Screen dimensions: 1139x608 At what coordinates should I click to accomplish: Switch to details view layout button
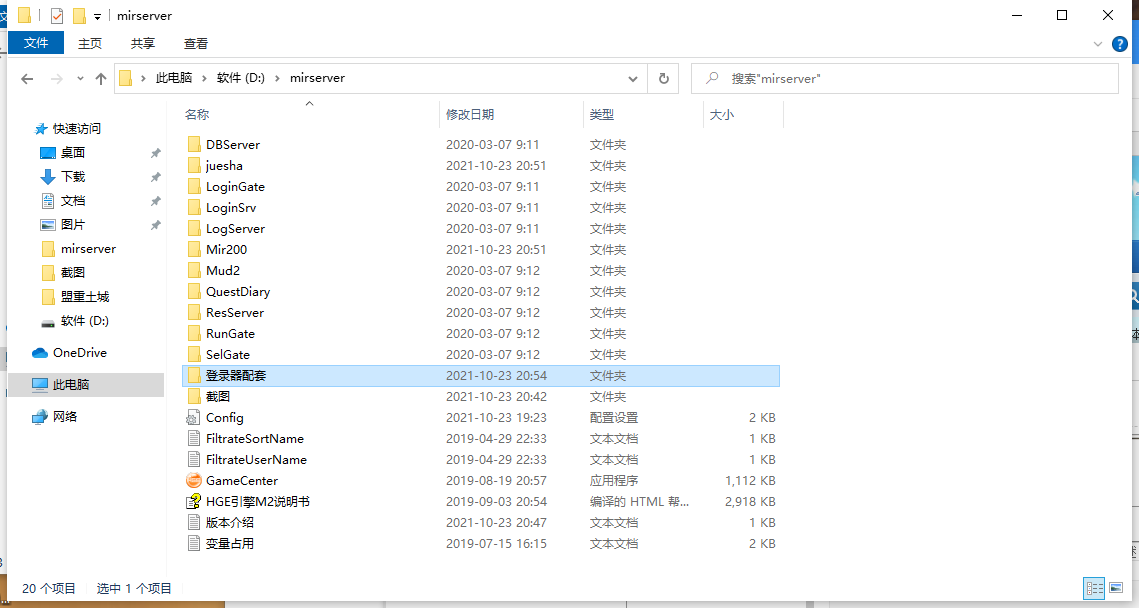point(1095,589)
